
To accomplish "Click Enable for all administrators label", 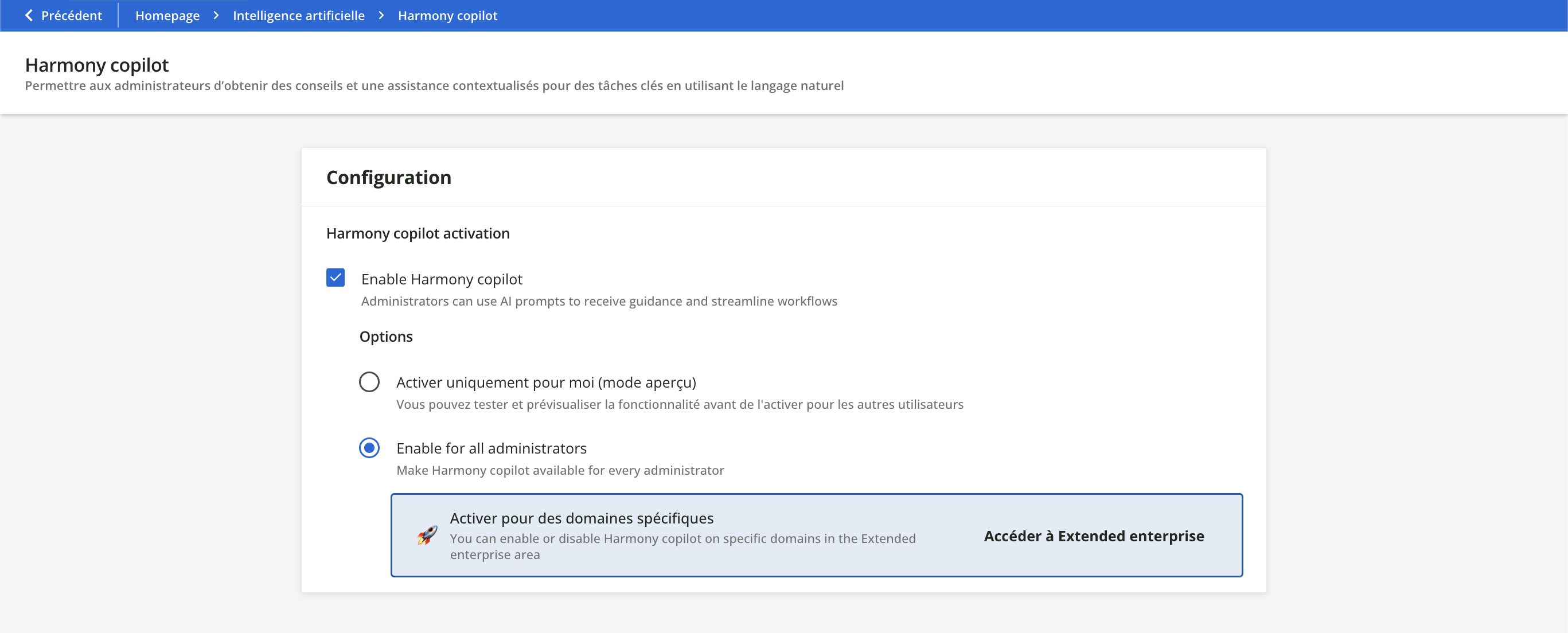I will (490, 448).
